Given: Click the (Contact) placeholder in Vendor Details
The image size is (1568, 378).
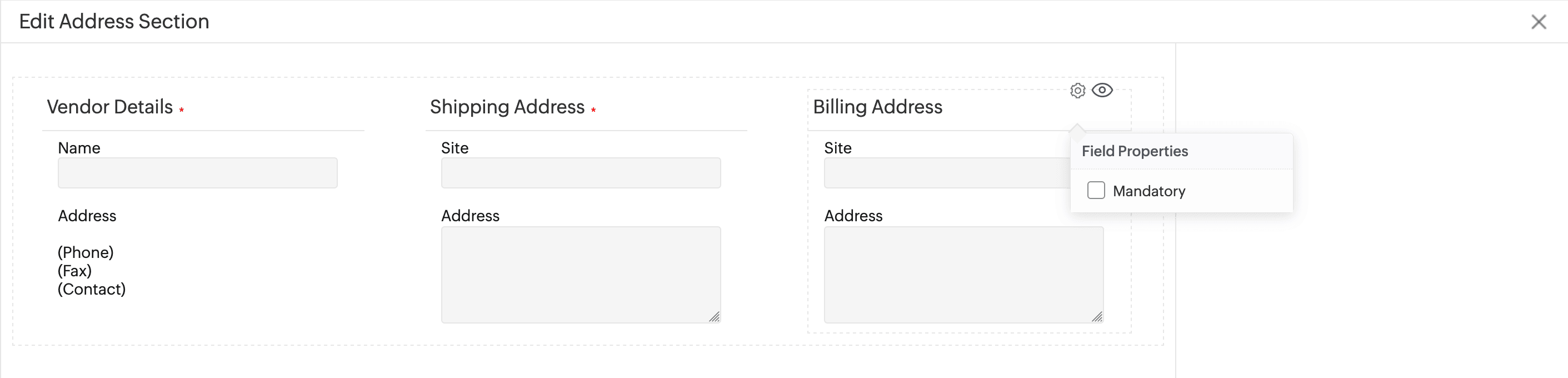Looking at the screenshot, I should click(92, 289).
